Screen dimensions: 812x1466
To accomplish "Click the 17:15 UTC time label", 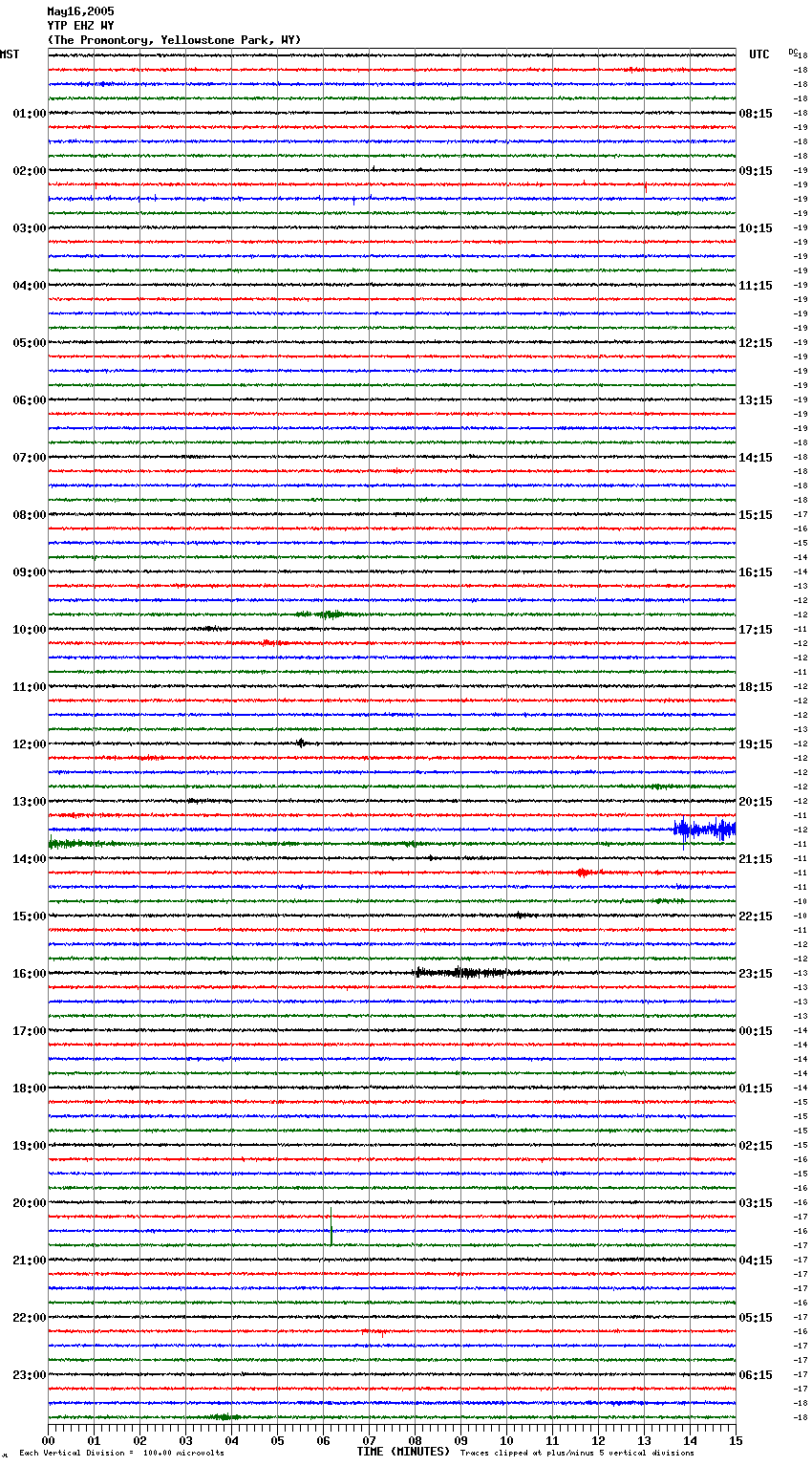I will point(756,630).
